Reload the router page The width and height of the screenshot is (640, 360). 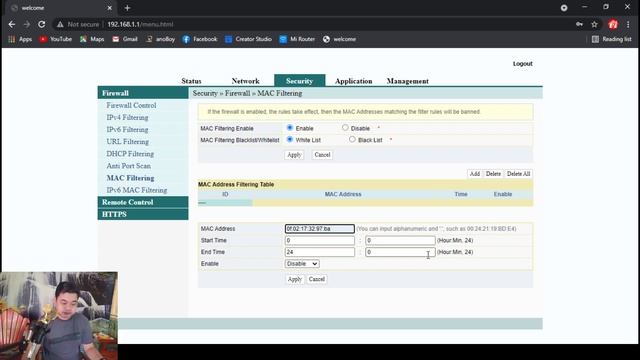click(42, 24)
